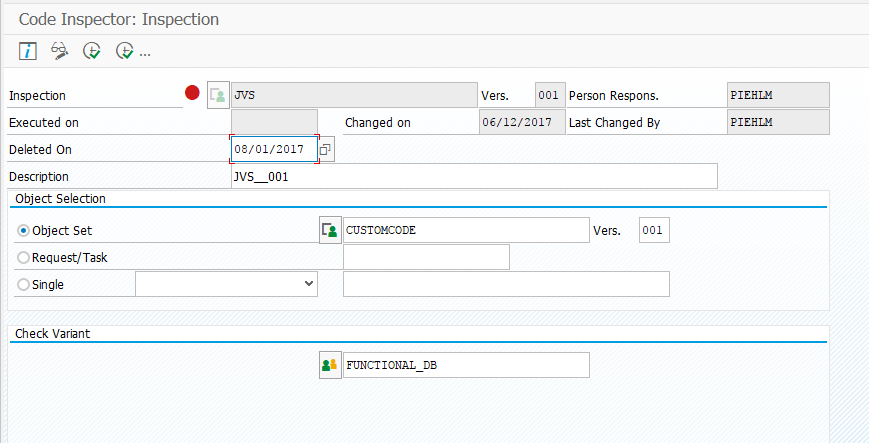Click the Object Set field CUSTOMCODE

pos(466,230)
